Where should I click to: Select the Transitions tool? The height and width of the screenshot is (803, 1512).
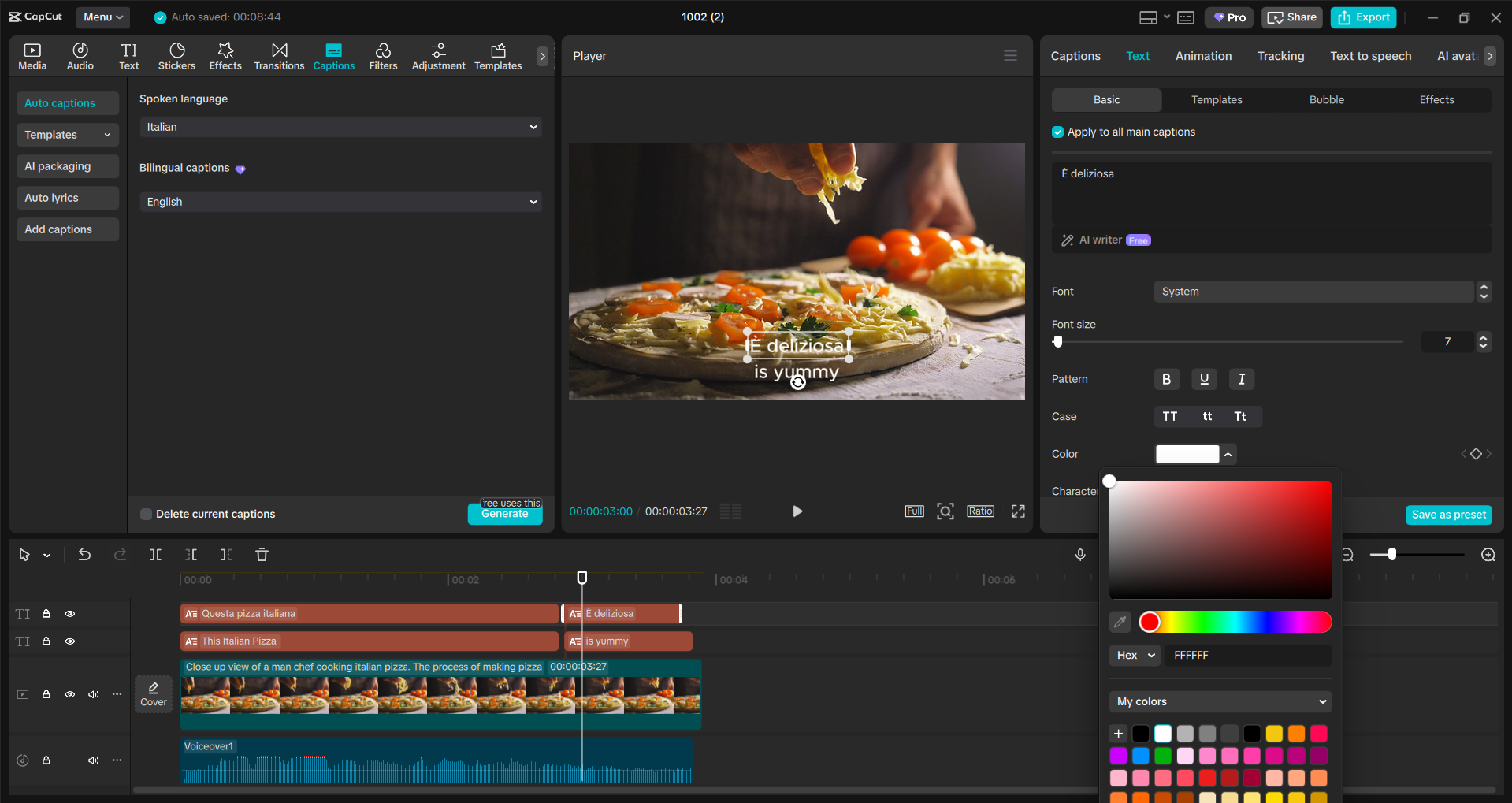(x=279, y=55)
